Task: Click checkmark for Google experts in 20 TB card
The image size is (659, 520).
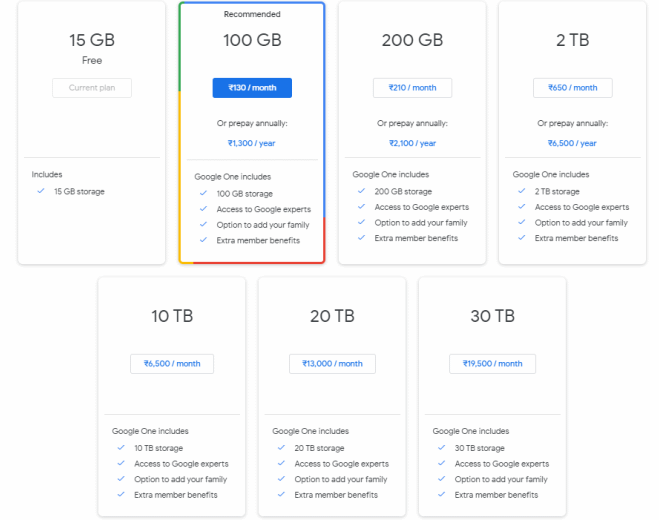Action: pos(281,463)
